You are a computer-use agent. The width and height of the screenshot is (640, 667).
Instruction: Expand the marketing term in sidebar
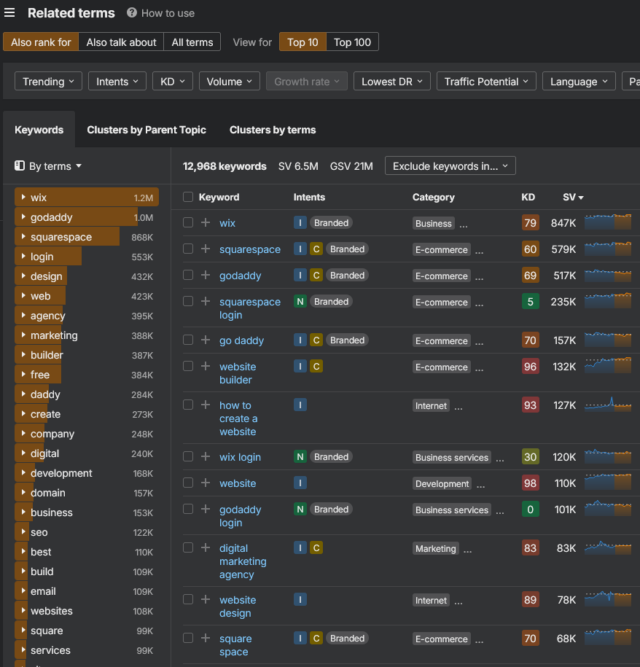(23, 335)
